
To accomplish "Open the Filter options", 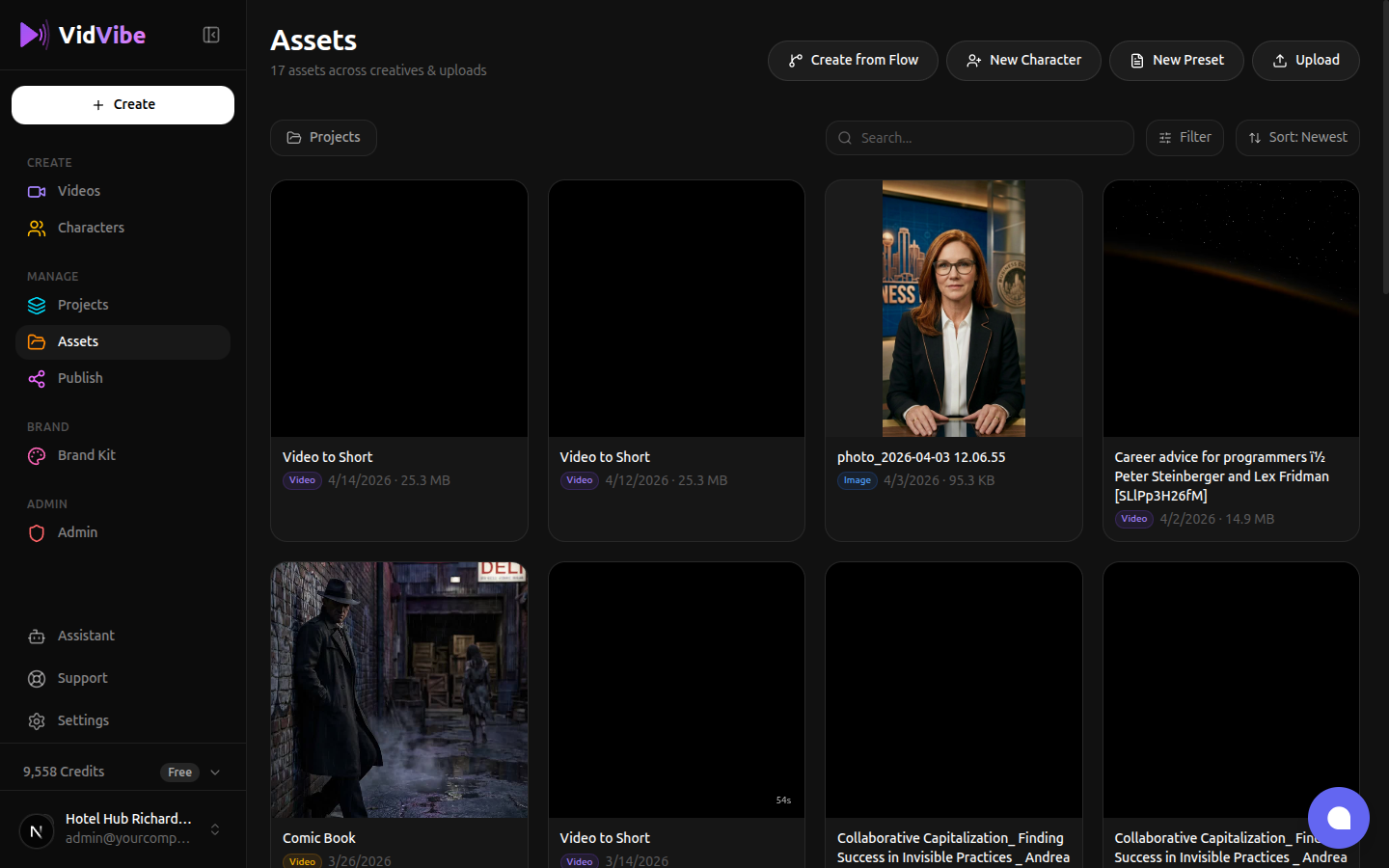I will pyautogui.click(x=1185, y=138).
